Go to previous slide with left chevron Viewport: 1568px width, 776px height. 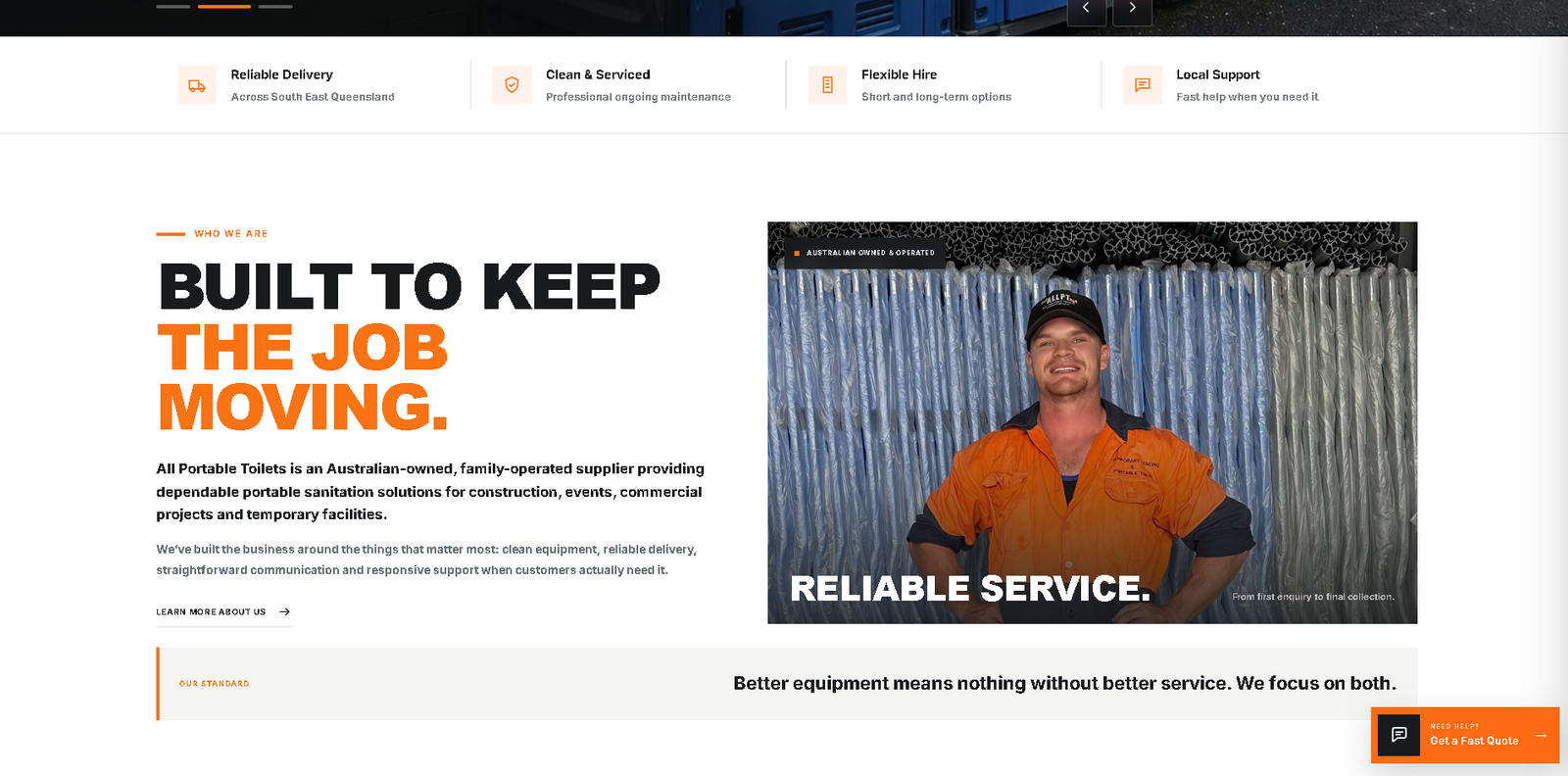(1086, 9)
